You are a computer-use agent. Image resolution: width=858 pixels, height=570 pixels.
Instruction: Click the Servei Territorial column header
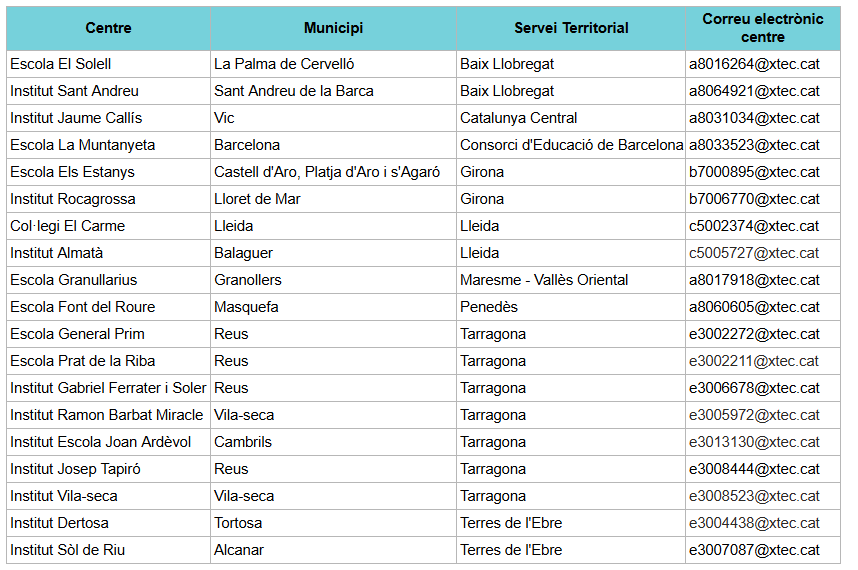(x=571, y=28)
